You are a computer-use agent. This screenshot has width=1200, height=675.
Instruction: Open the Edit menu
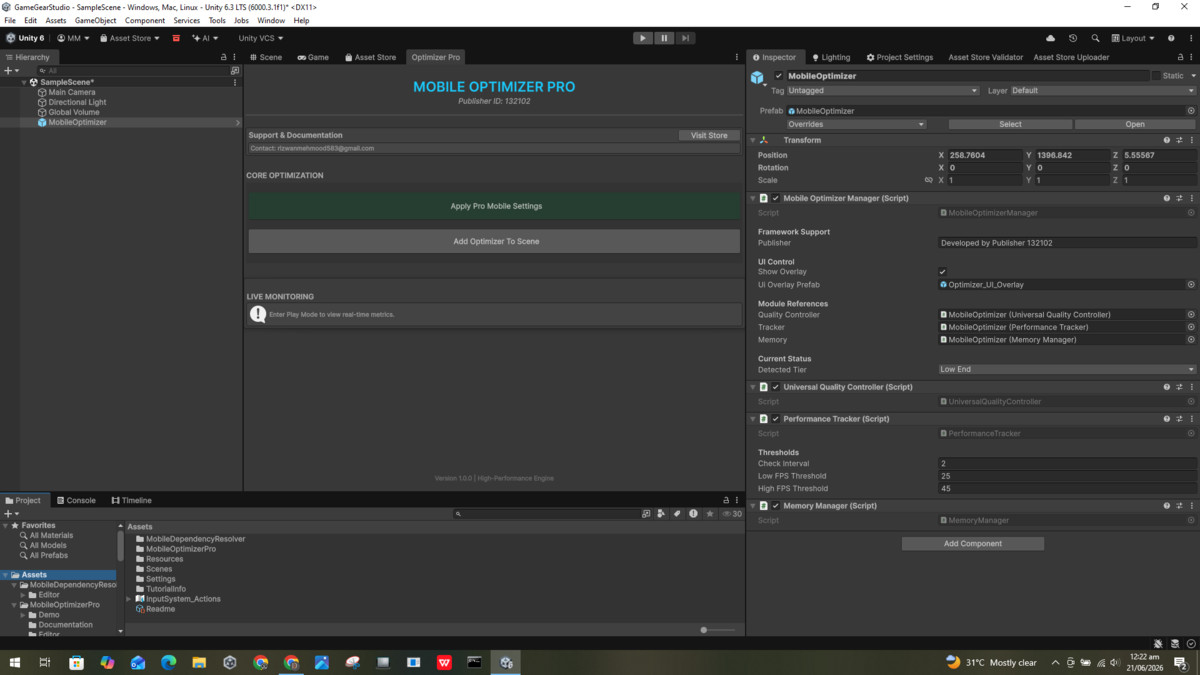tap(31, 20)
